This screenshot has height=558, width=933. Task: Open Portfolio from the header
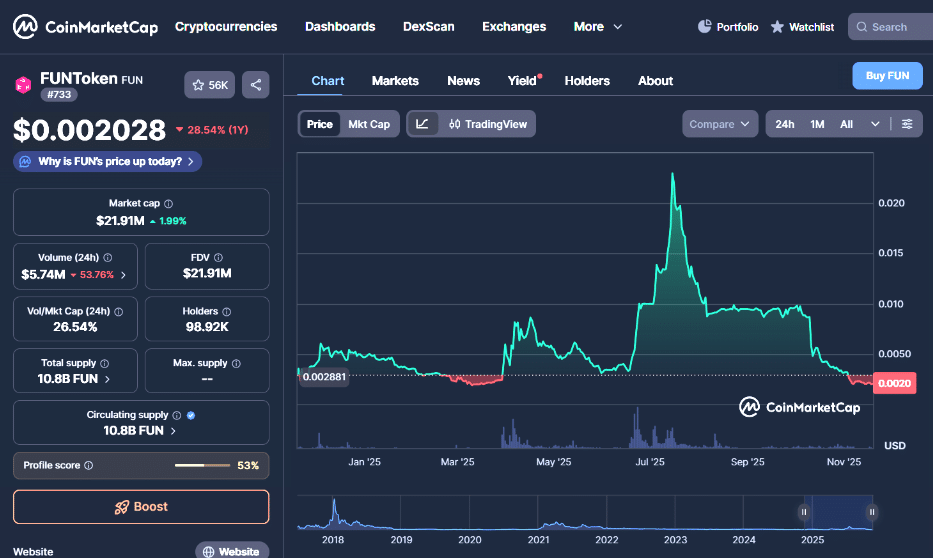pos(727,27)
